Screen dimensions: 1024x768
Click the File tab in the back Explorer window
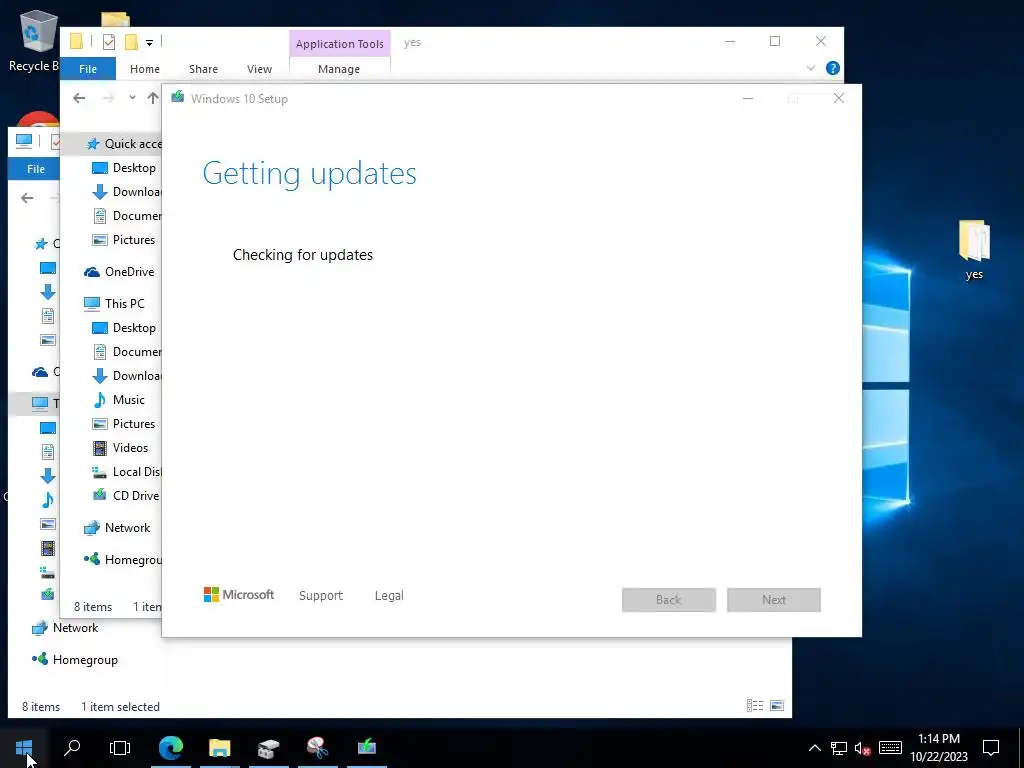(x=35, y=169)
